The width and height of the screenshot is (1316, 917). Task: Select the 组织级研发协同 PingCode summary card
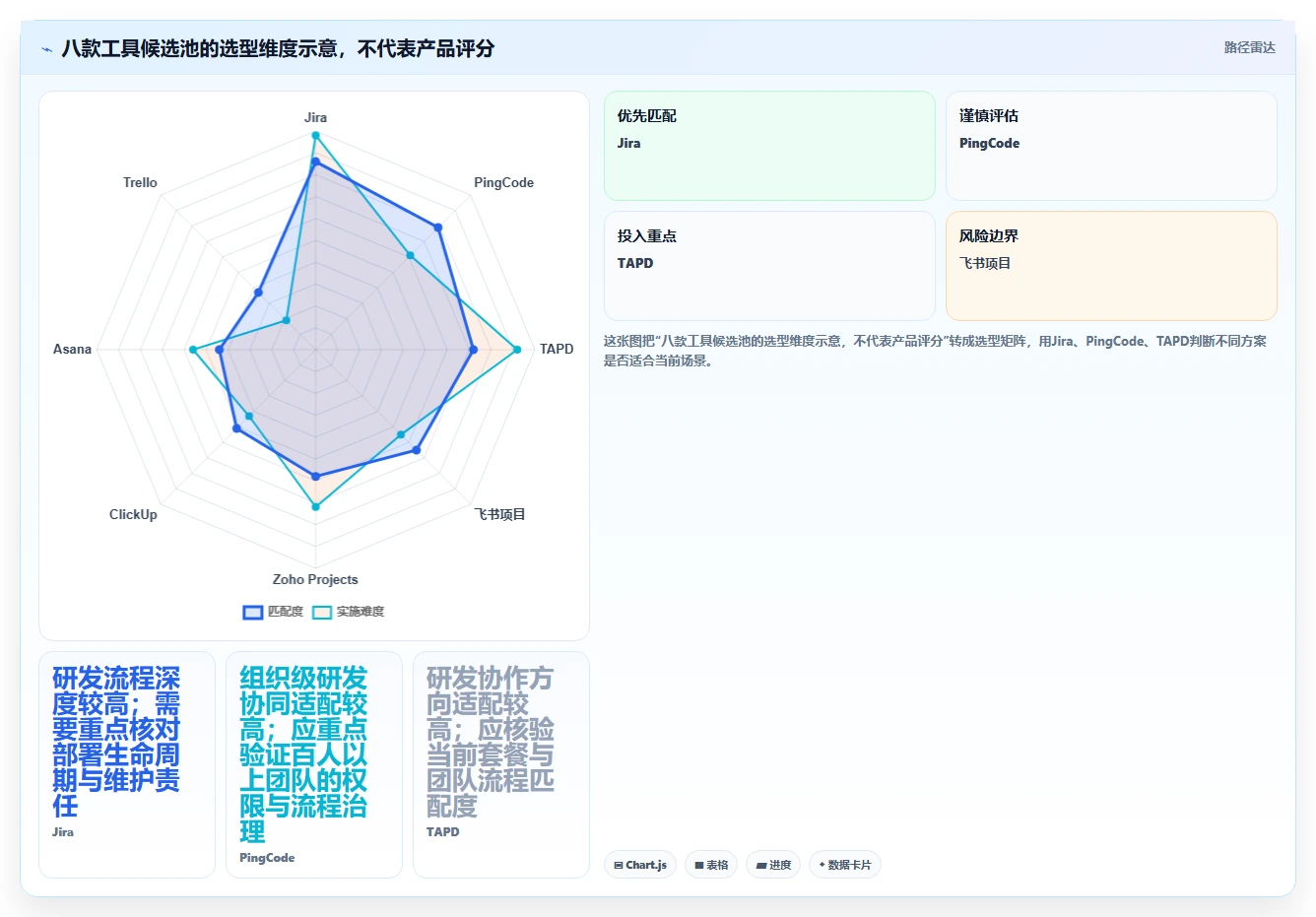[x=314, y=764]
